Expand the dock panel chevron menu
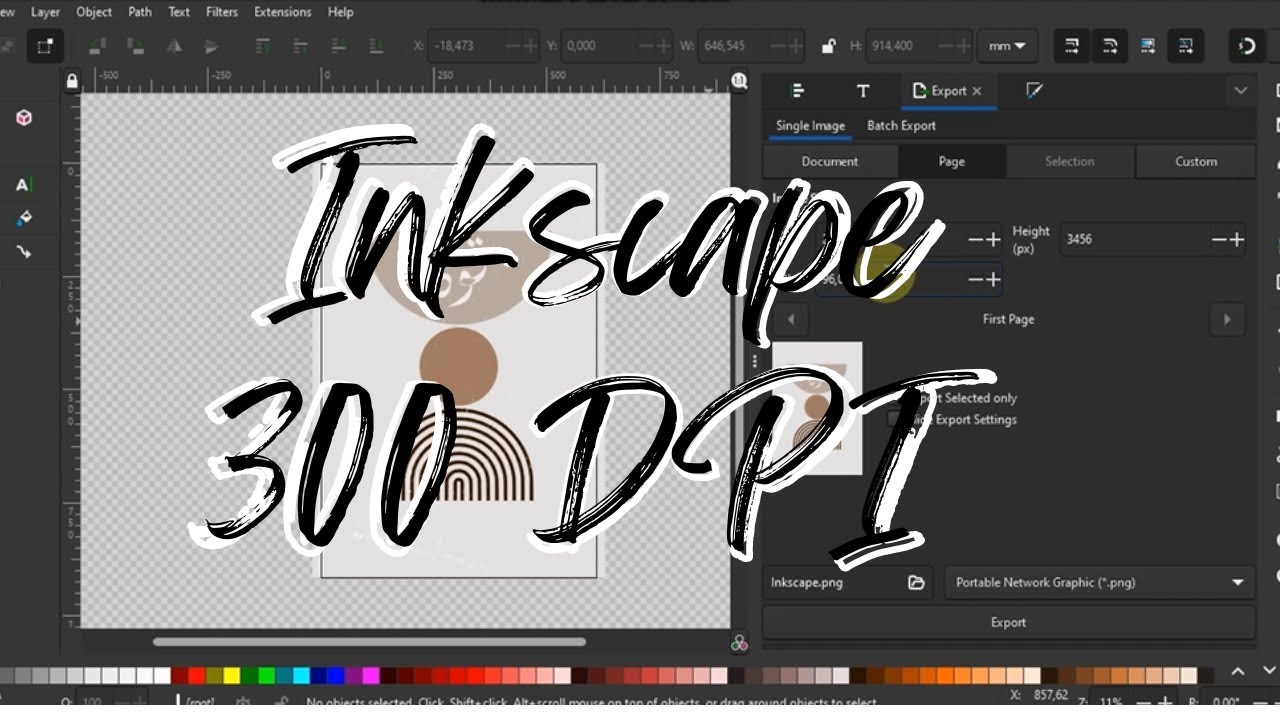Viewport: 1280px width, 720px height. click(1241, 91)
